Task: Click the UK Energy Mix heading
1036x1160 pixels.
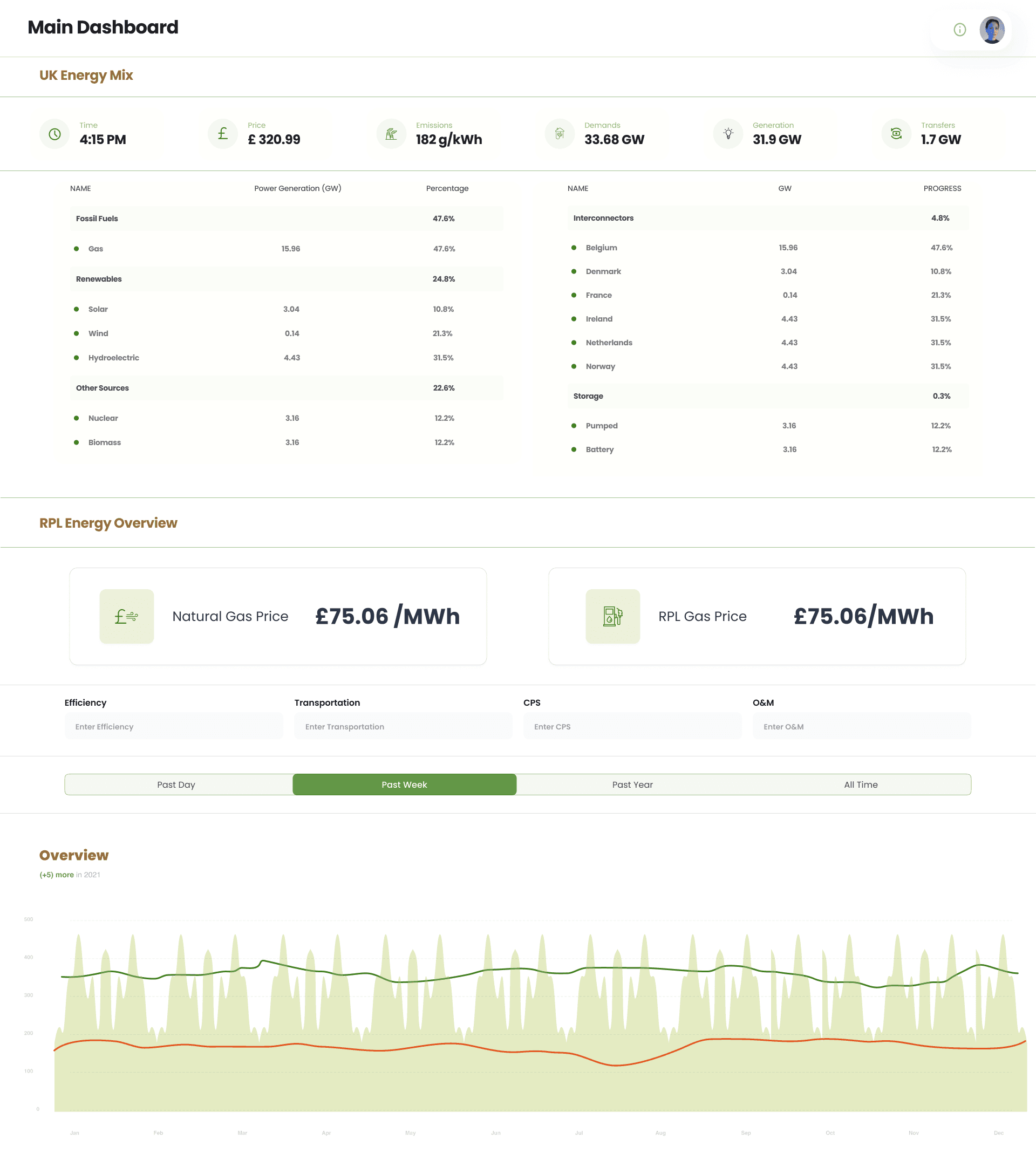Action: (86, 76)
